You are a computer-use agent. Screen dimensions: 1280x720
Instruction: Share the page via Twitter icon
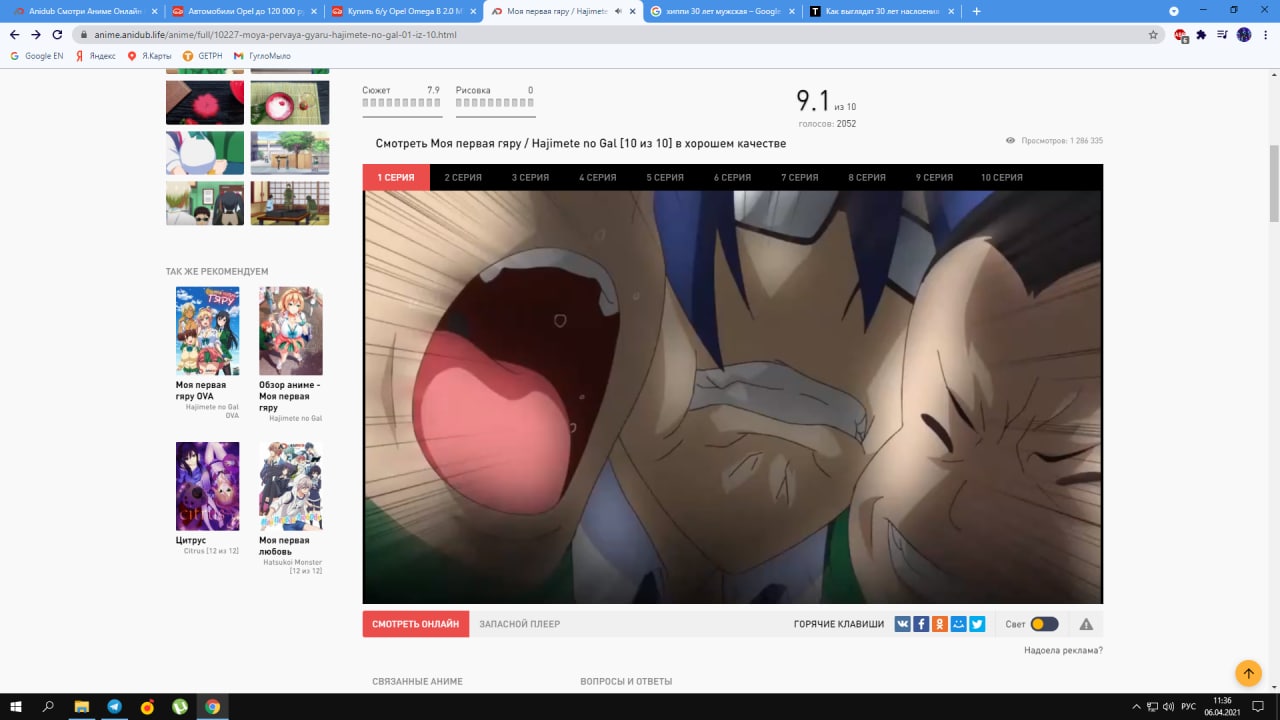coord(977,624)
